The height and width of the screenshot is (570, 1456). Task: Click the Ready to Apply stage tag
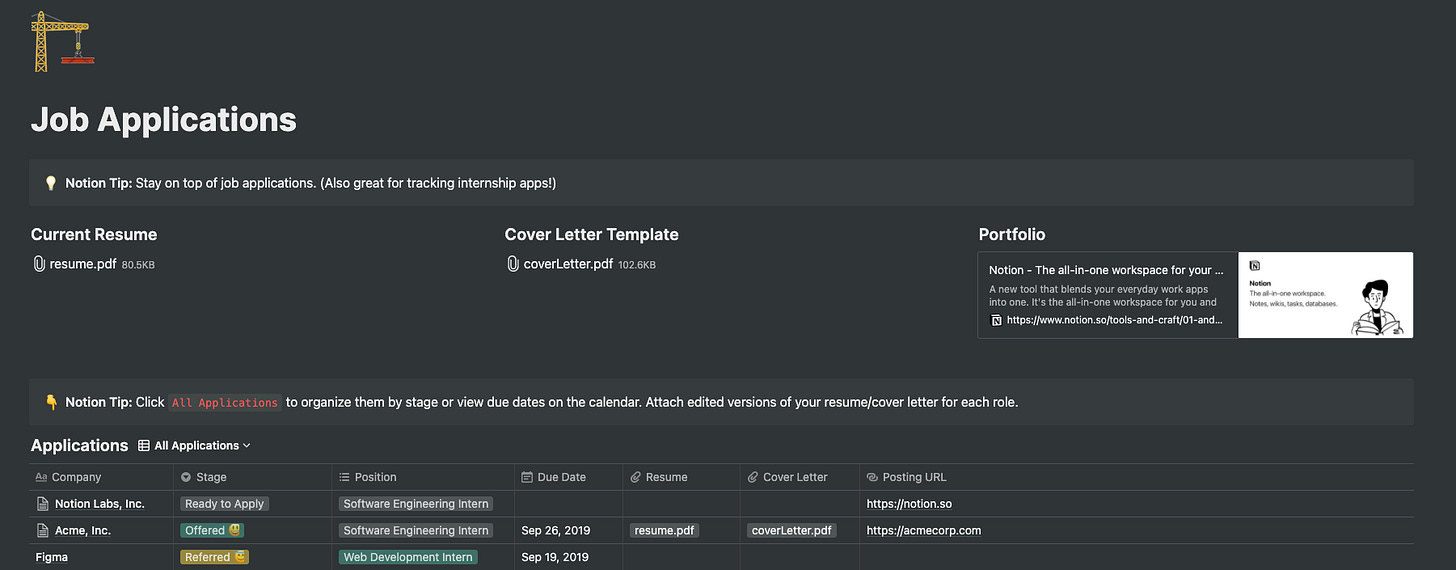[225, 504]
